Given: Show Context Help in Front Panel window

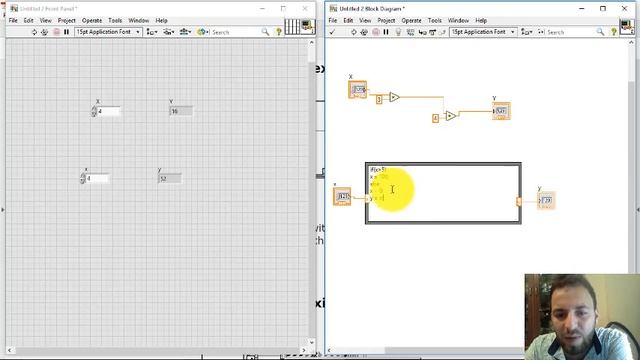Looking at the screenshot, I should point(279,32).
